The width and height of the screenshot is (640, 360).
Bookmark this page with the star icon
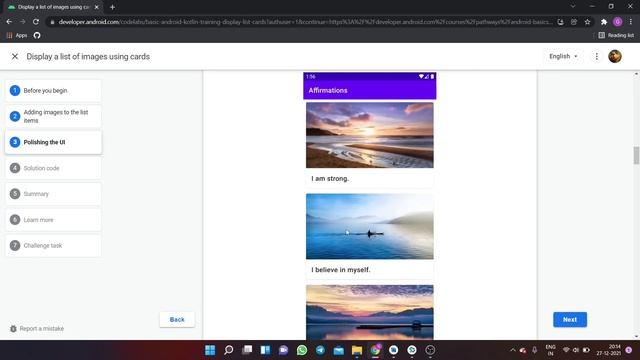pos(587,22)
